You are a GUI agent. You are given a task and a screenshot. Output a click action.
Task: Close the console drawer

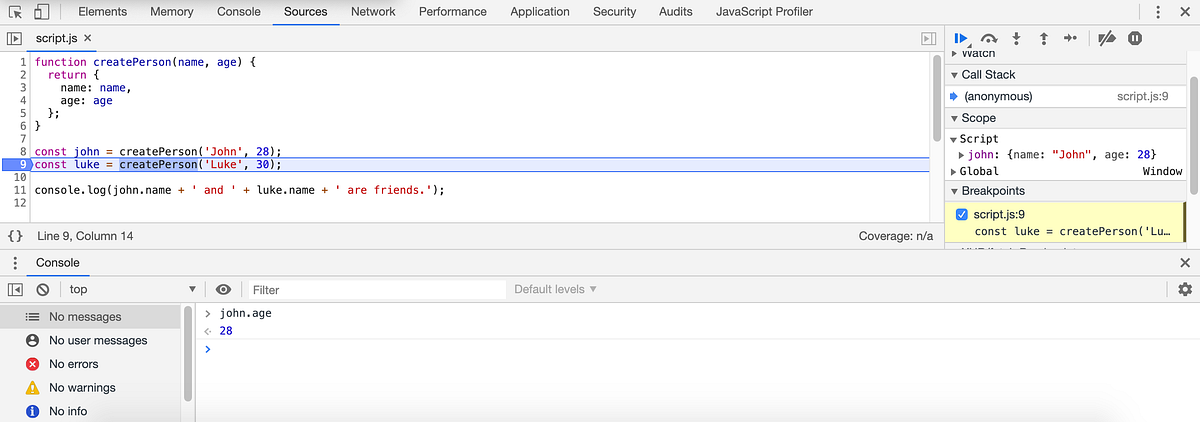click(x=1185, y=263)
